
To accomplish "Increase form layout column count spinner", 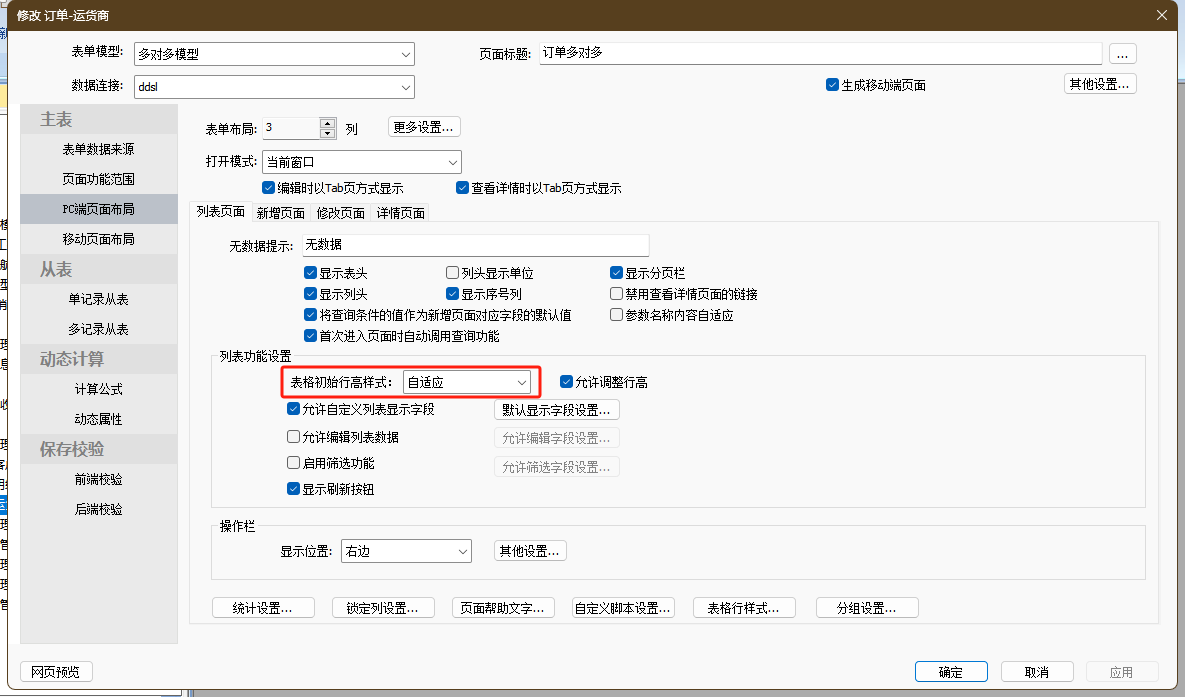I will [328, 123].
